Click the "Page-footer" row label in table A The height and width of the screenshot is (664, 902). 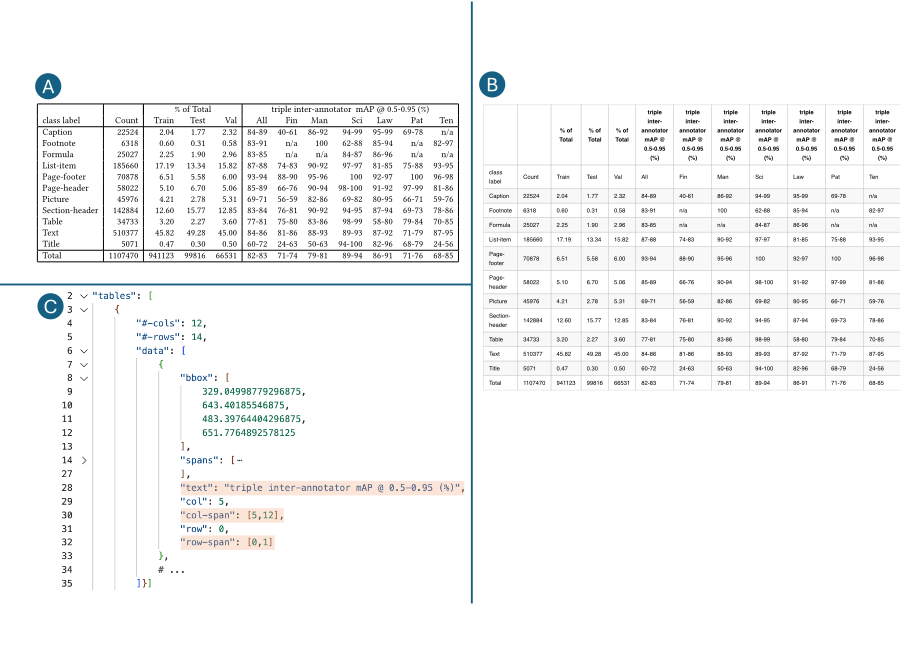coord(64,177)
